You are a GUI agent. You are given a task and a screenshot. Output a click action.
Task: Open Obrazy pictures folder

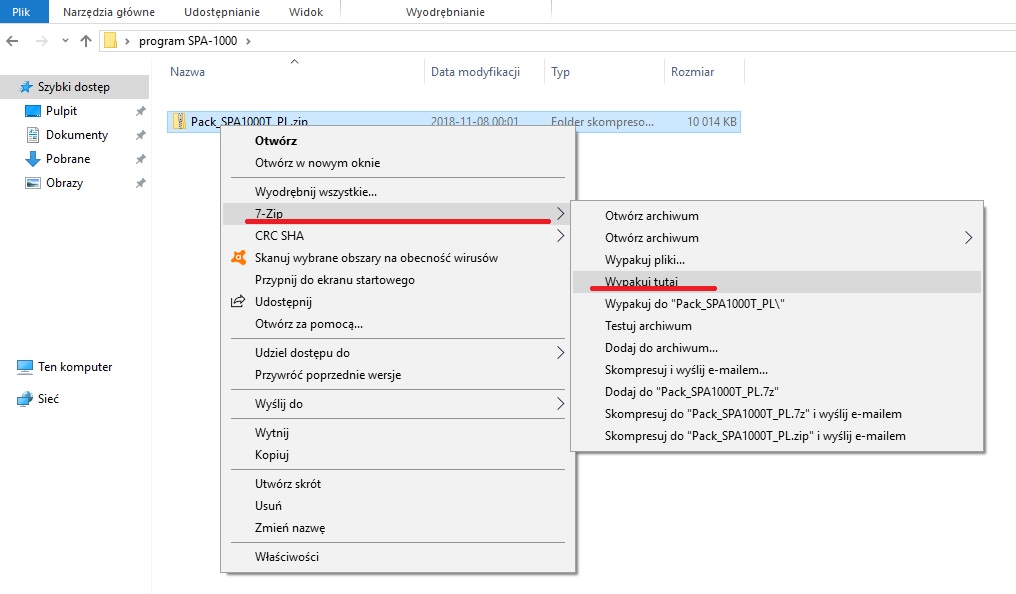pos(64,183)
